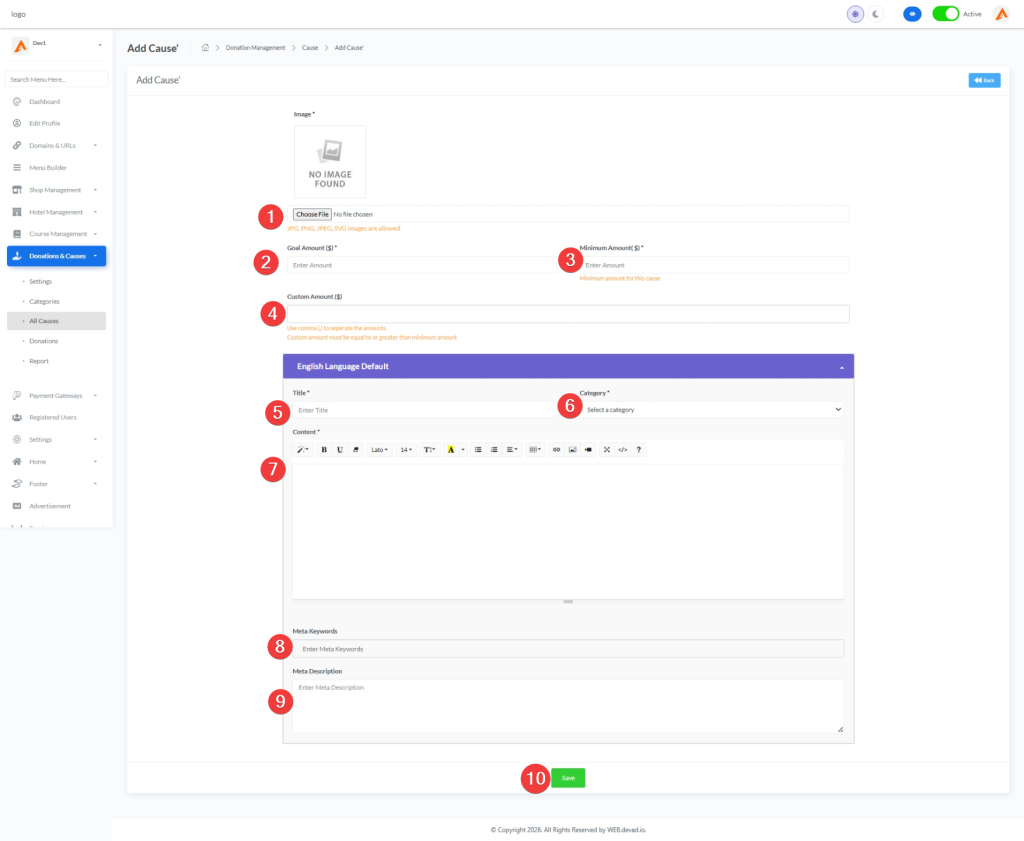This screenshot has width=1024, height=841.
Task: Select light mode sun icon
Action: coord(855,14)
